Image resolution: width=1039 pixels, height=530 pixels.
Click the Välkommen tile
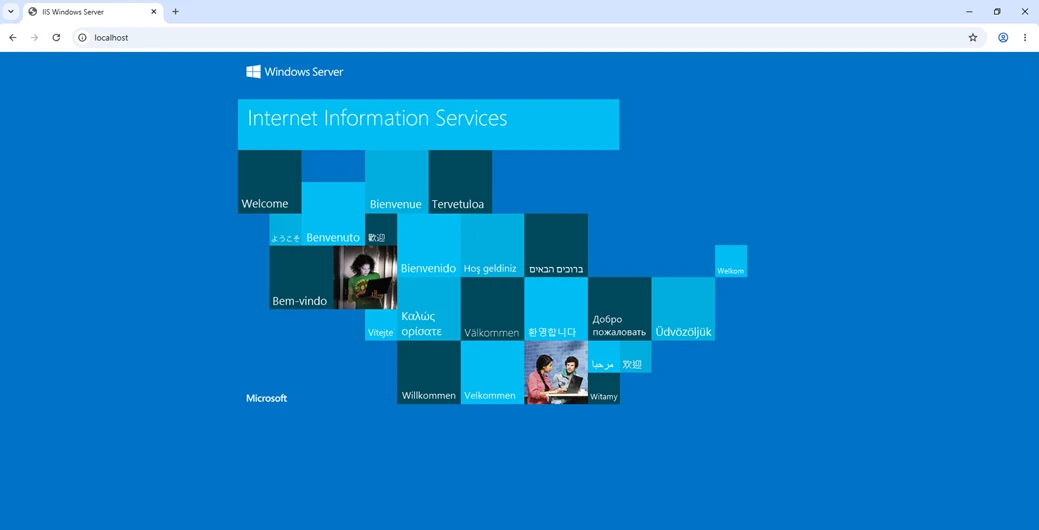tap(492, 309)
